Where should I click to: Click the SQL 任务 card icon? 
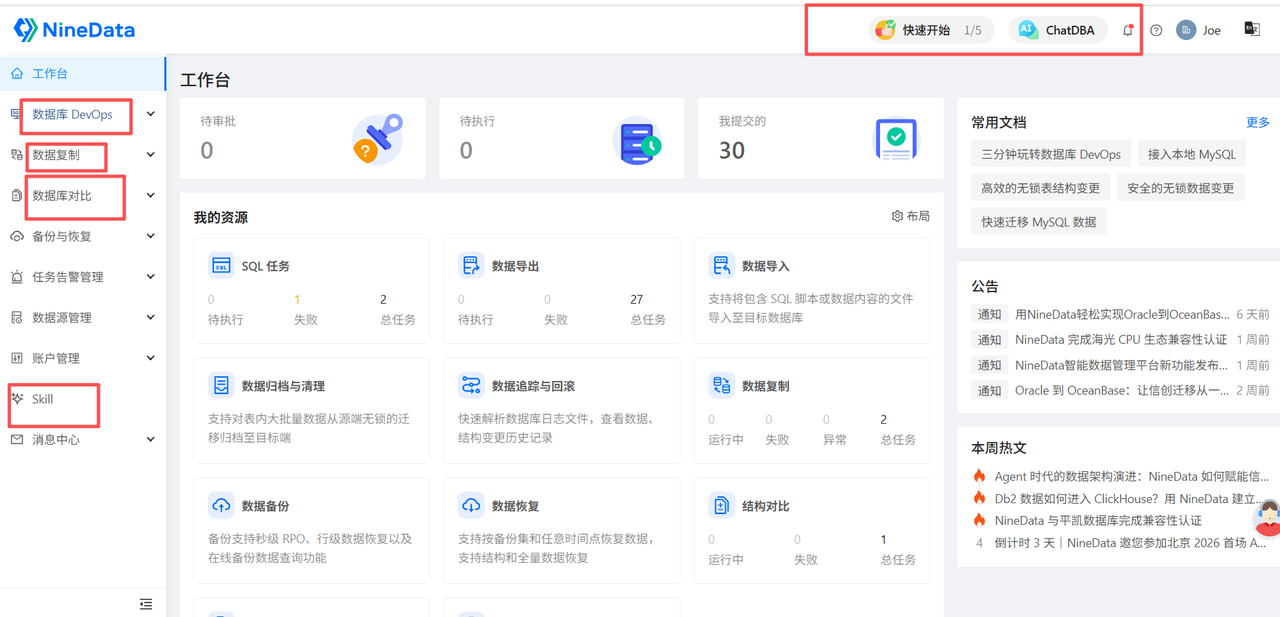[x=220, y=266]
